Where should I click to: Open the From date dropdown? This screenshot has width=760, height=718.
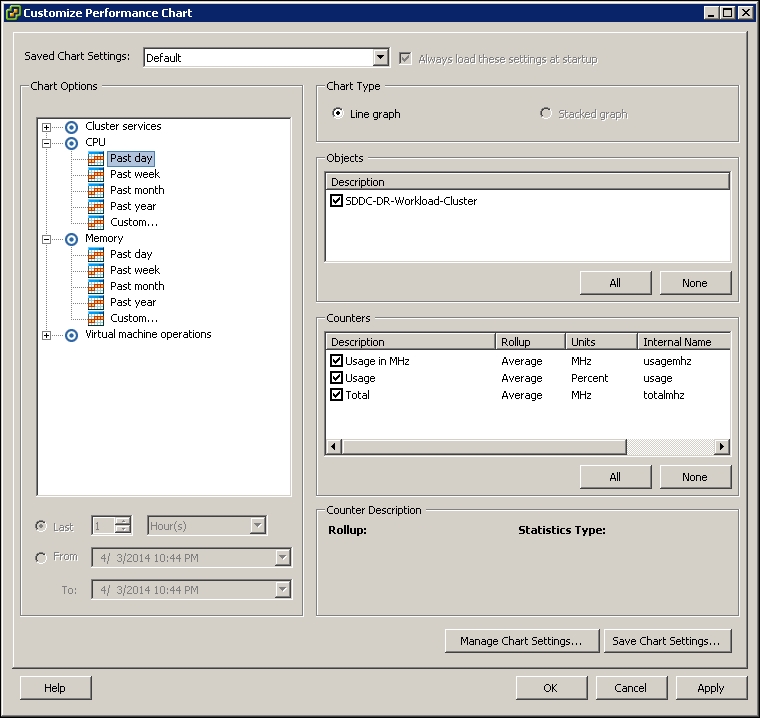283,558
